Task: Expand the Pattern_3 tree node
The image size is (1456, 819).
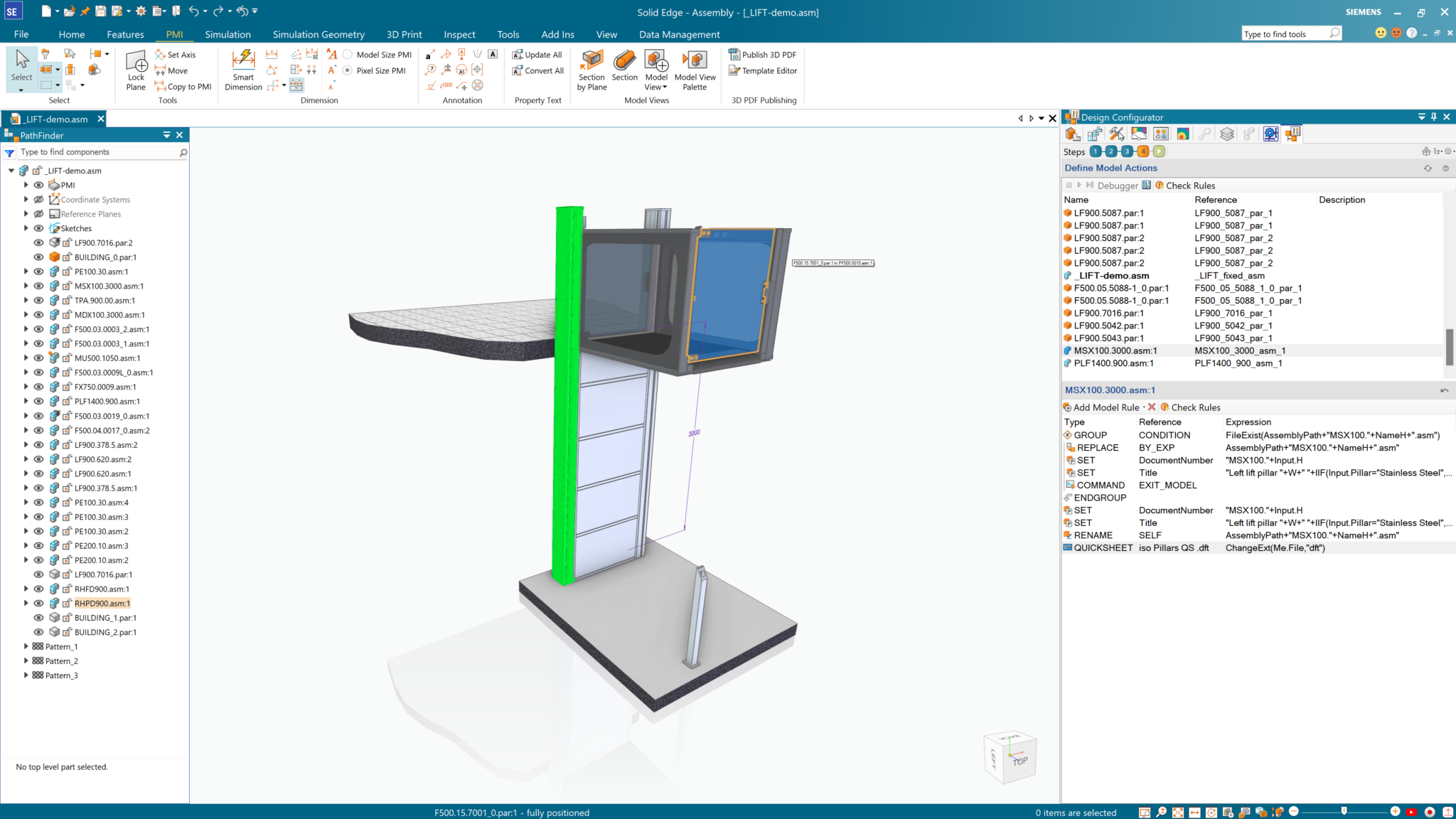Action: click(x=26, y=675)
